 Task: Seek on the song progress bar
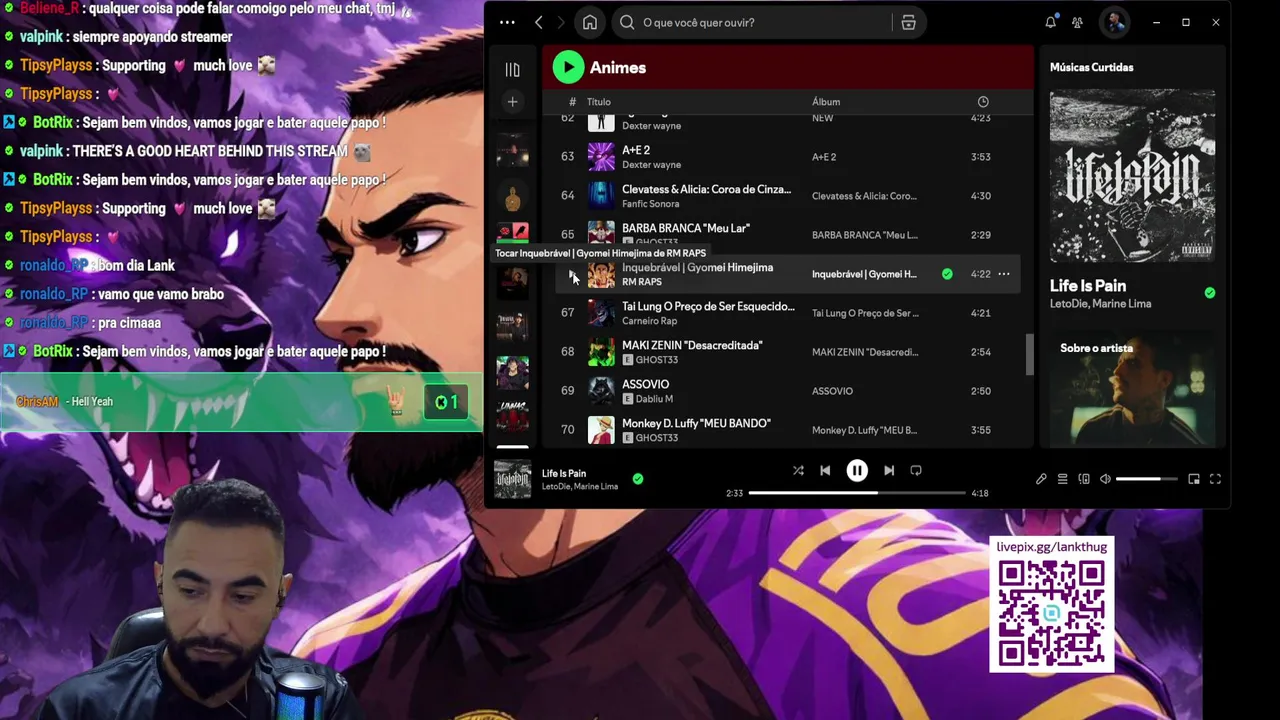click(x=857, y=493)
